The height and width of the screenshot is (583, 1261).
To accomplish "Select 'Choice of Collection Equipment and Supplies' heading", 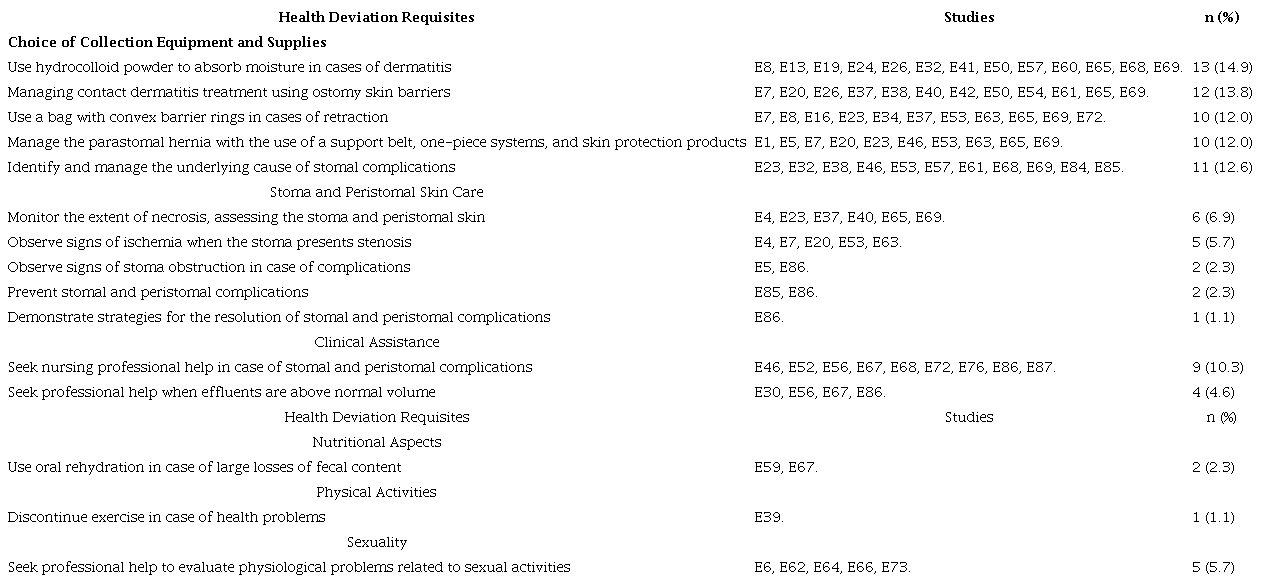I will pos(167,42).
